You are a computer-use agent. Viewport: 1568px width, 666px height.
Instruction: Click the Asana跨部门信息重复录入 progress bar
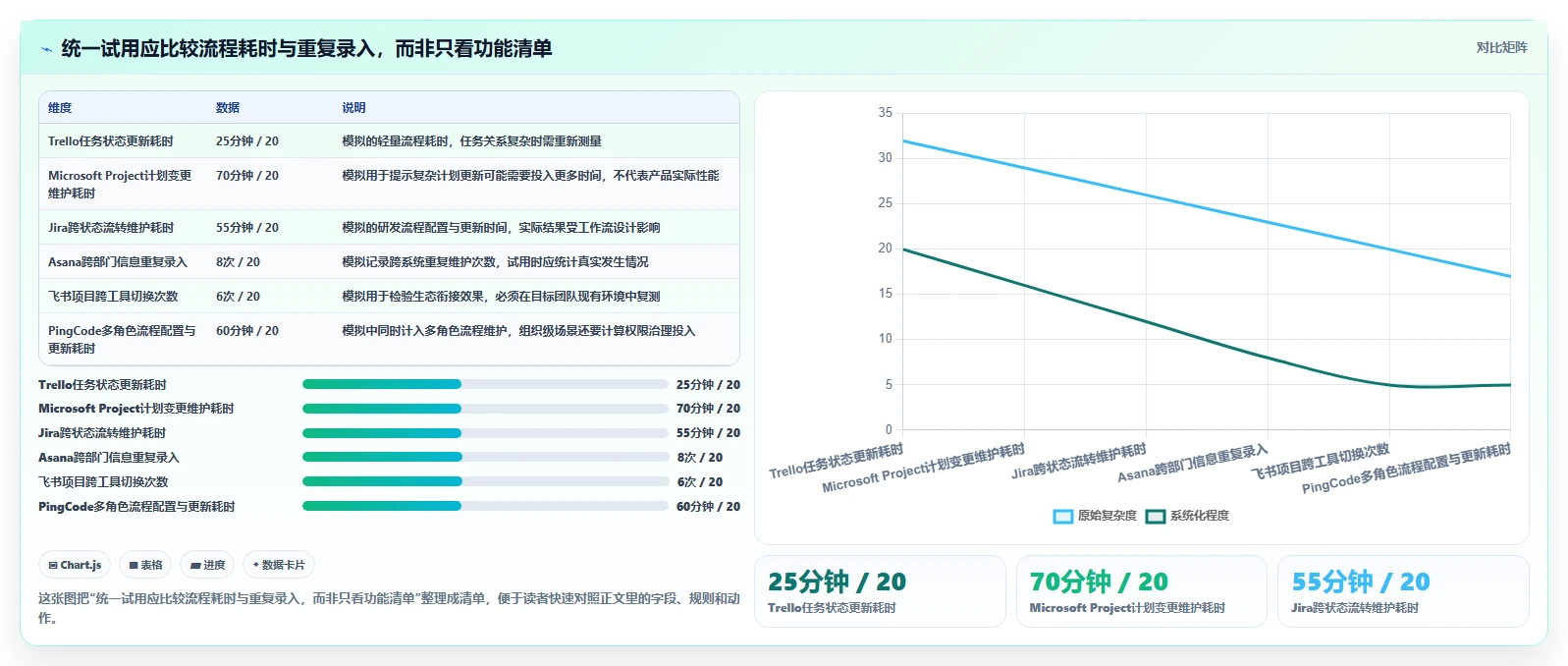485,457
